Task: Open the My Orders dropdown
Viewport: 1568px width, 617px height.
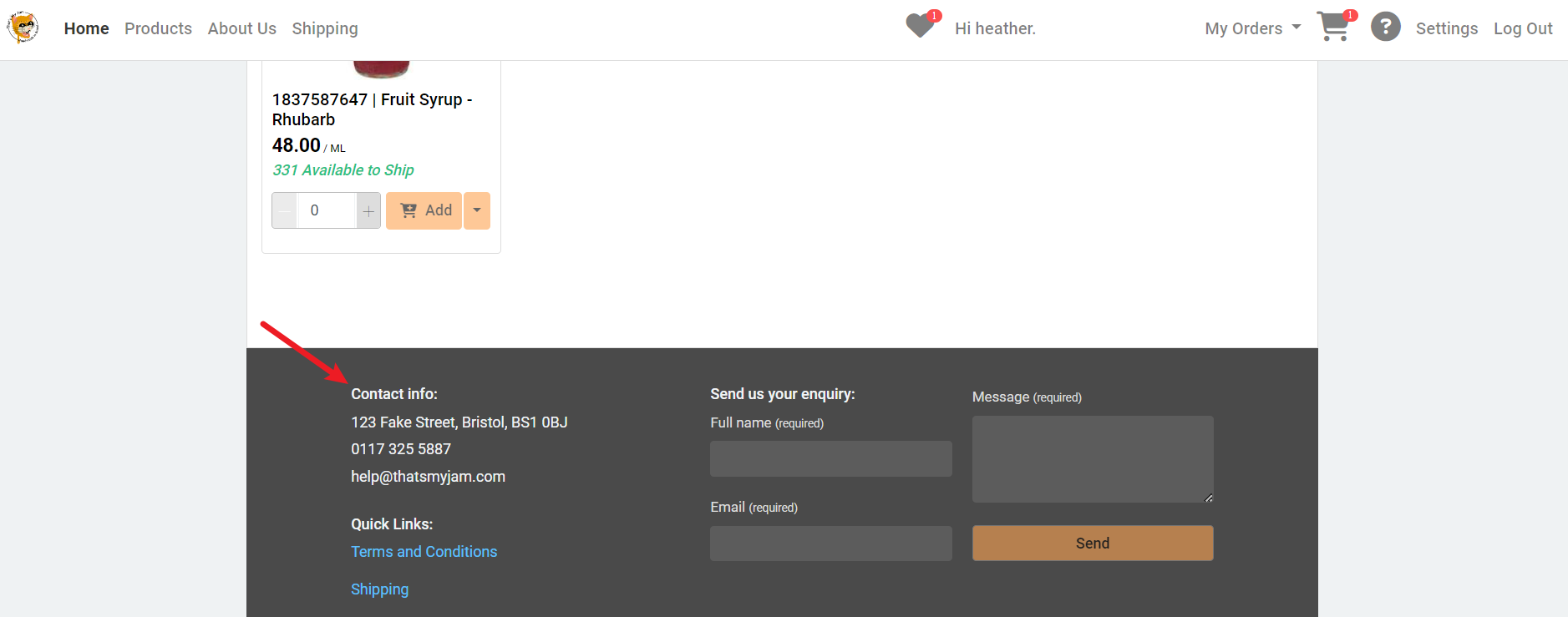Action: 1252,28
